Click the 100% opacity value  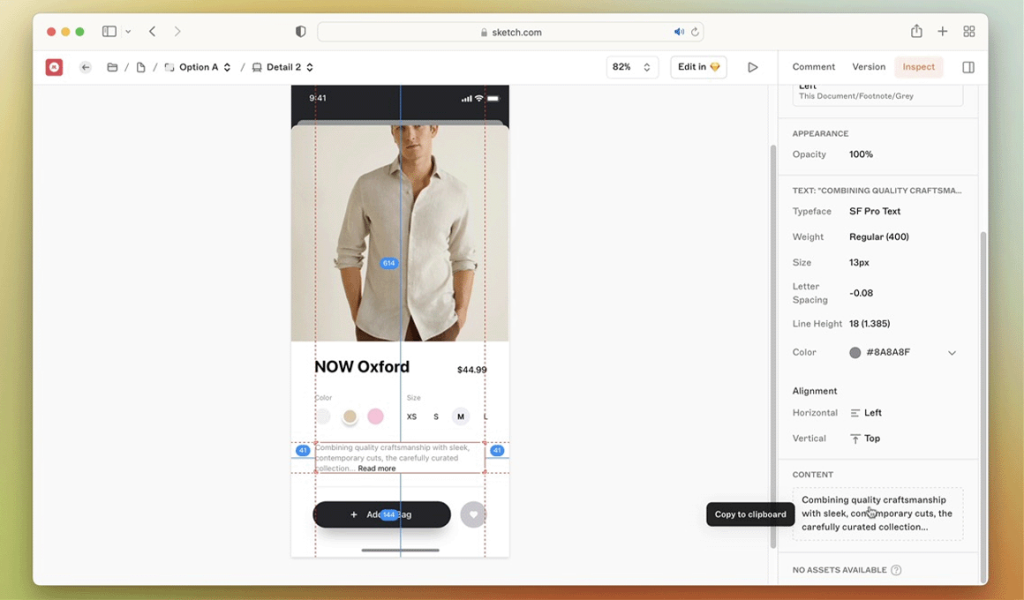(x=861, y=155)
